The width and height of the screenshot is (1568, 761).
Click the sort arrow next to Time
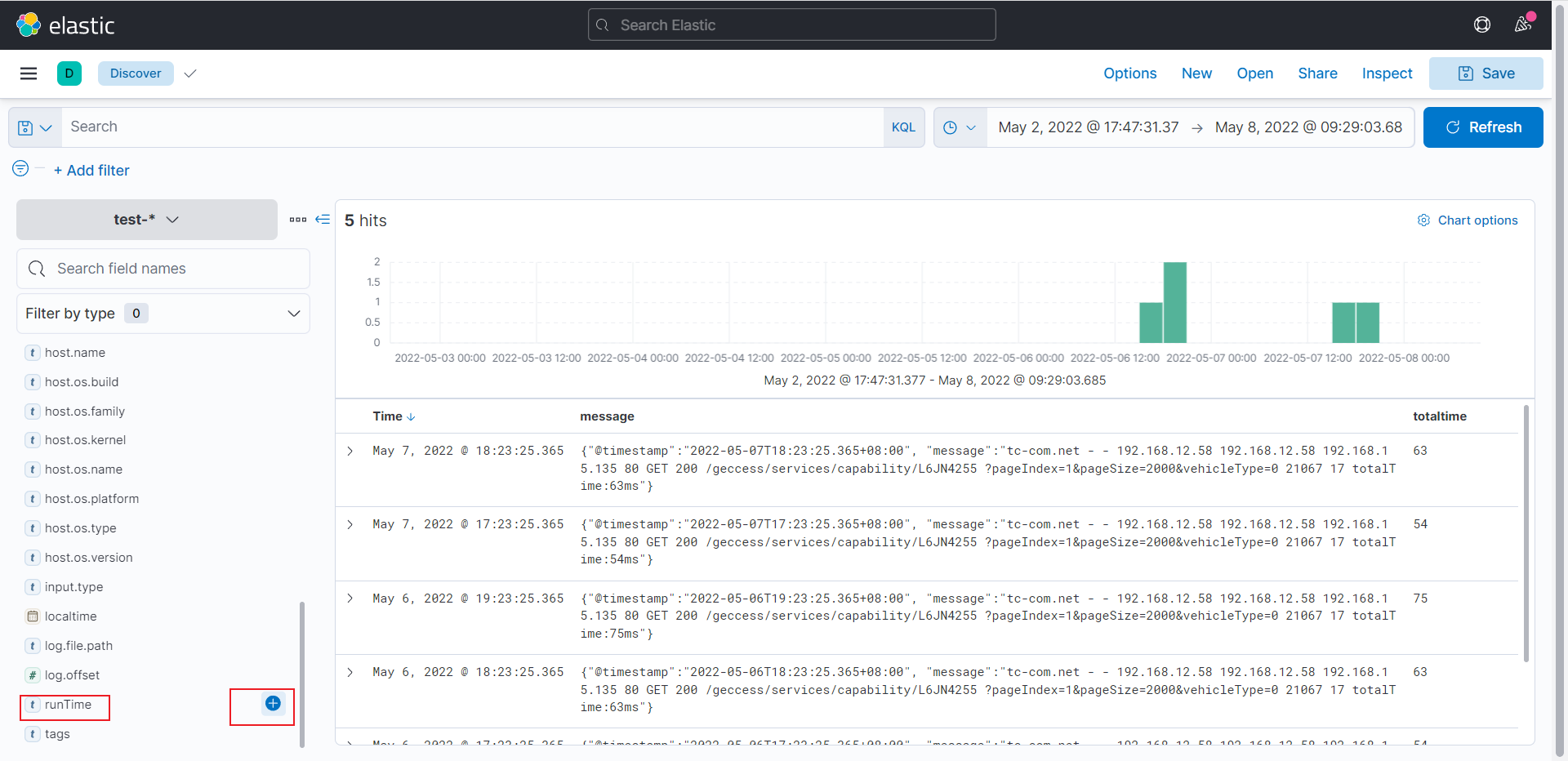[x=411, y=416]
